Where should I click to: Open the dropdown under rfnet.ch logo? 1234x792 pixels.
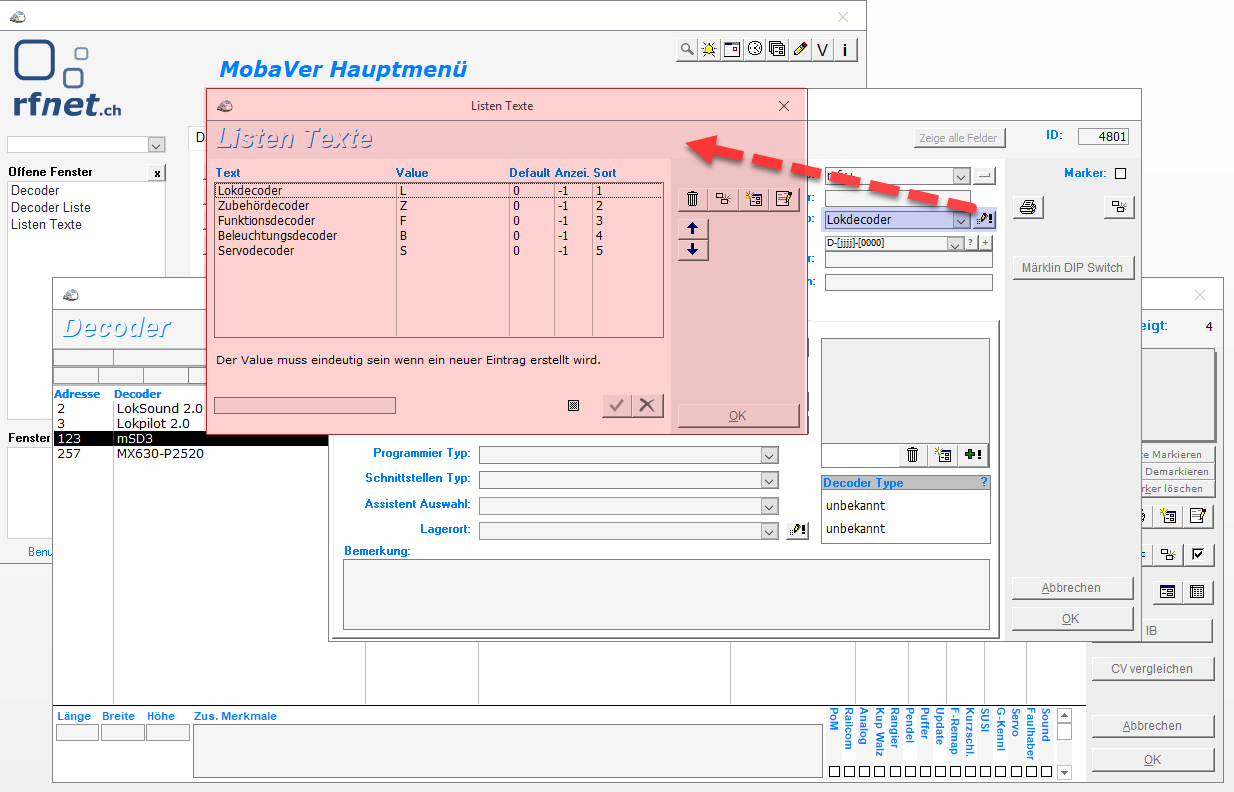click(155, 144)
